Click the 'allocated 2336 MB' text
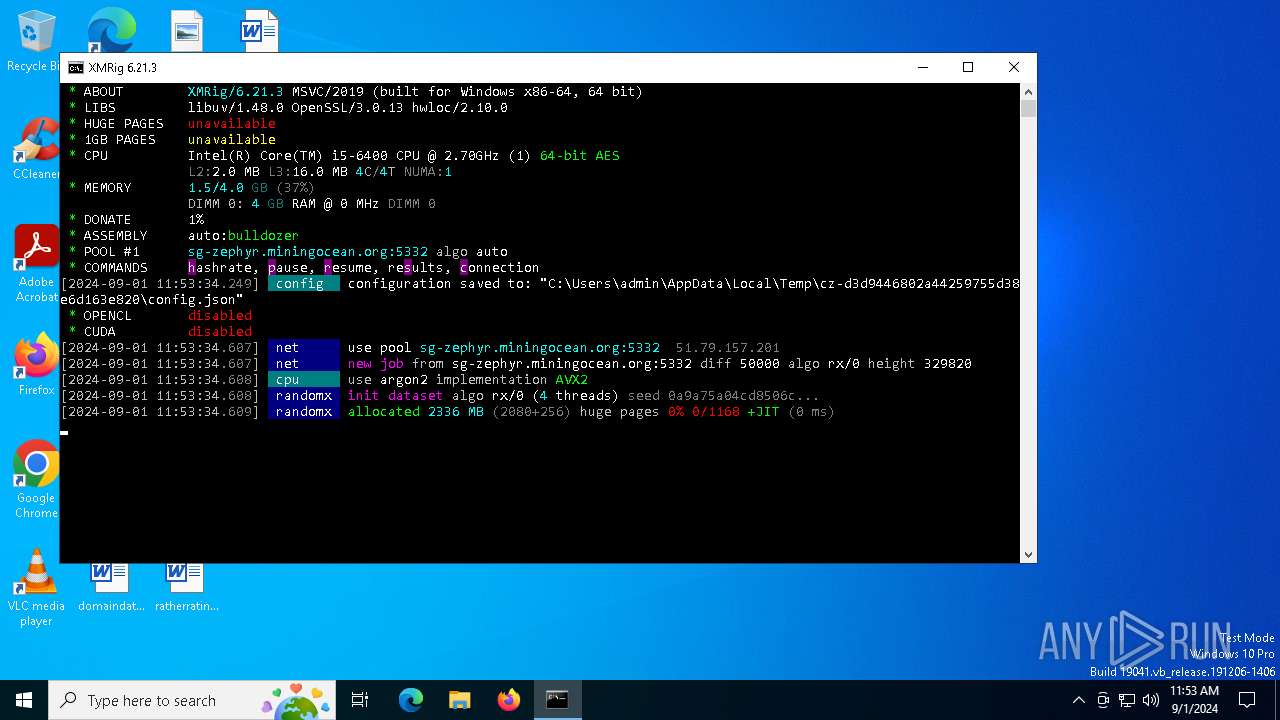Viewport: 1280px width, 720px height. [416, 411]
